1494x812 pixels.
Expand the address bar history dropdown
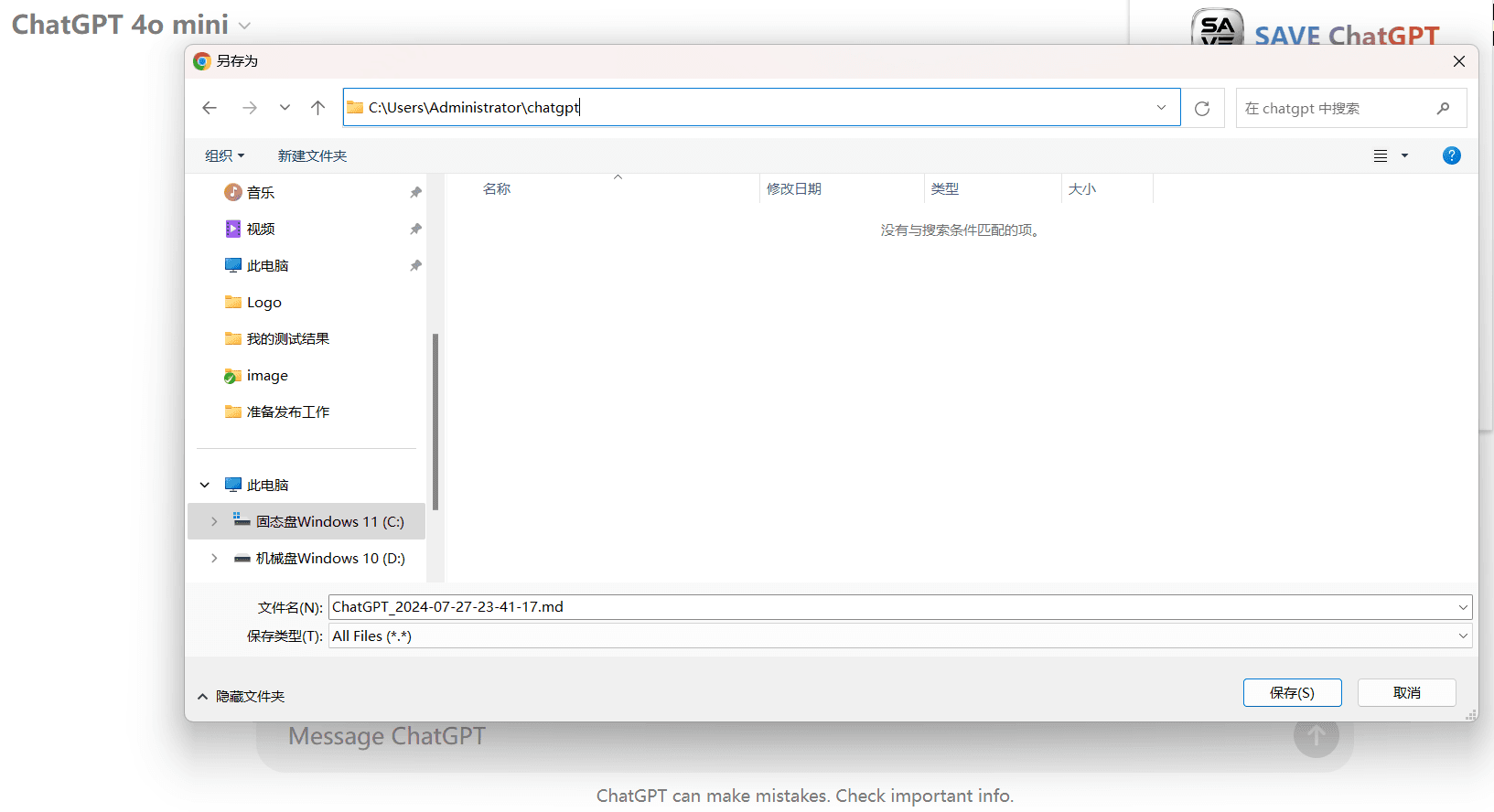[1161, 107]
